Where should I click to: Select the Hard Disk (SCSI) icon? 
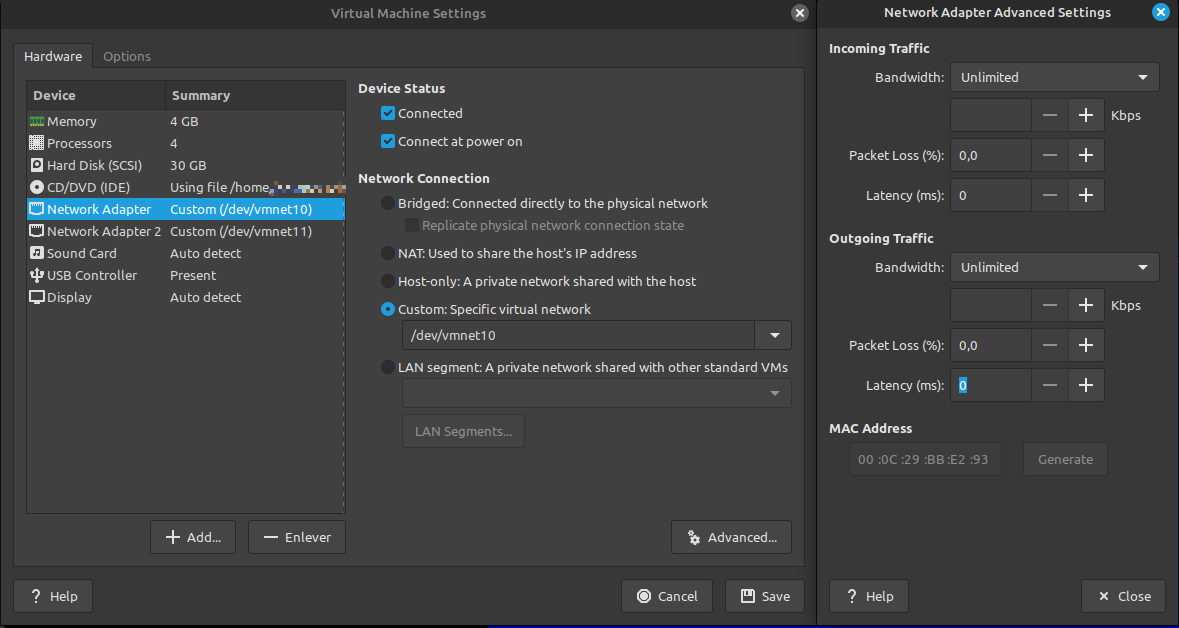pos(37,165)
